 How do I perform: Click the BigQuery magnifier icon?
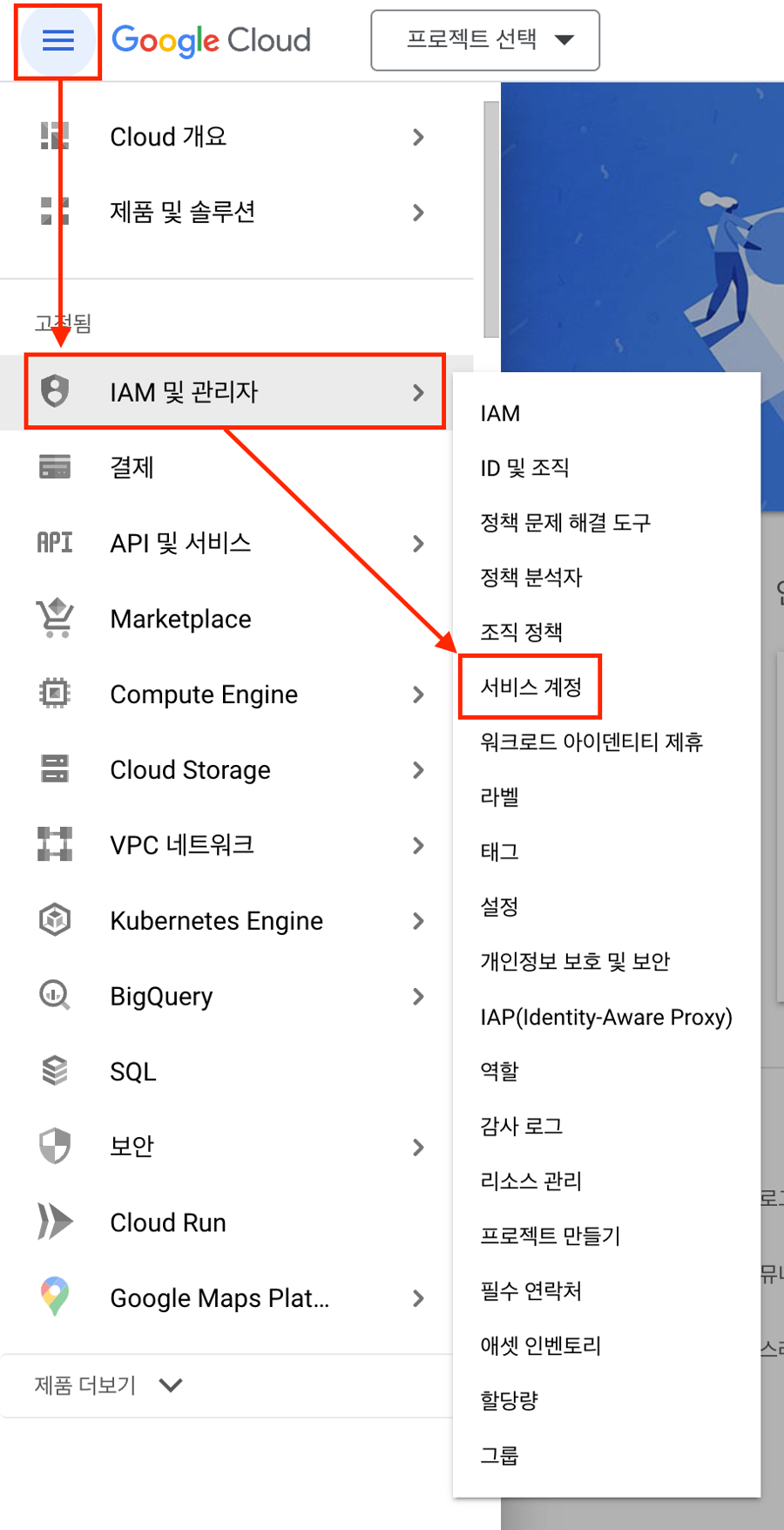pyautogui.click(x=55, y=995)
